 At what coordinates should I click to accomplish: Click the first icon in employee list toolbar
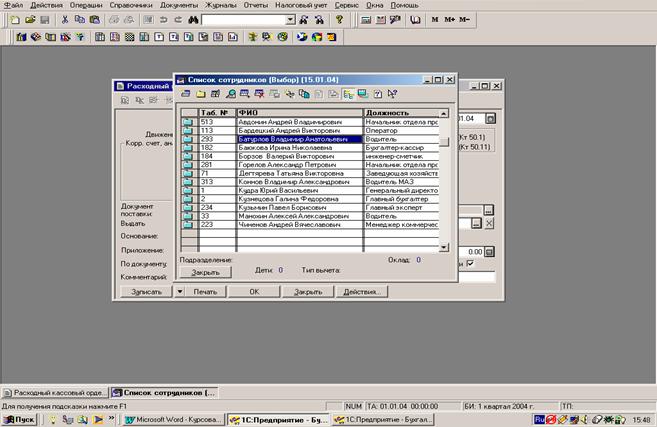186,94
